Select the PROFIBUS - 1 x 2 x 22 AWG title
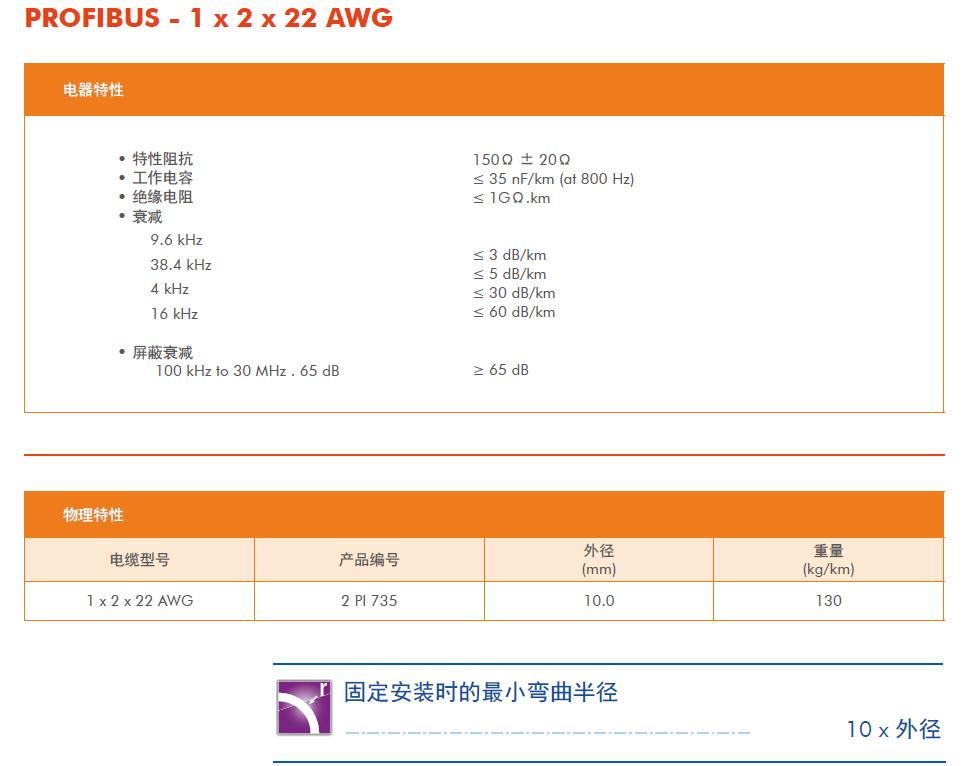The image size is (974, 766). coord(209,17)
